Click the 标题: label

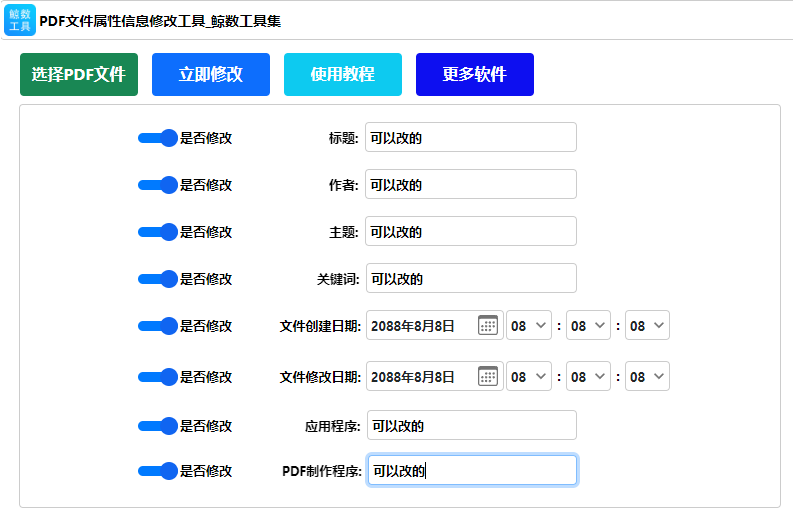[343, 138]
